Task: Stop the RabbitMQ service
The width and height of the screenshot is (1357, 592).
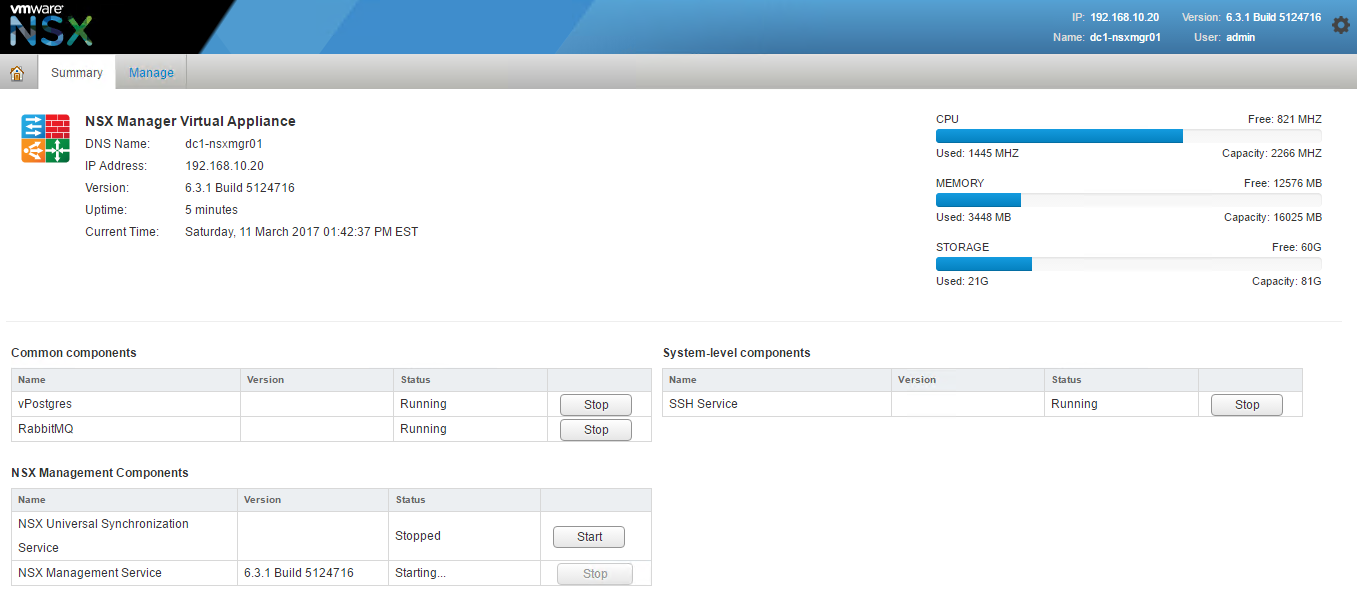Action: pyautogui.click(x=596, y=430)
